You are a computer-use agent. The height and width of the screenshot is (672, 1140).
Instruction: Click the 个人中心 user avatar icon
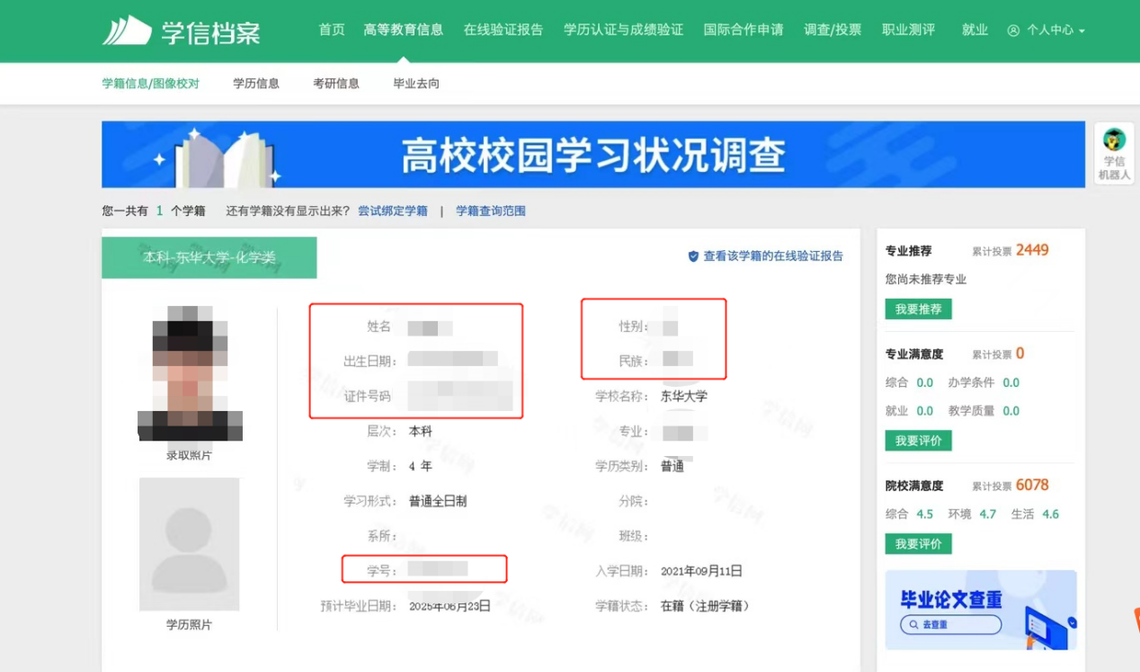pos(1013,31)
